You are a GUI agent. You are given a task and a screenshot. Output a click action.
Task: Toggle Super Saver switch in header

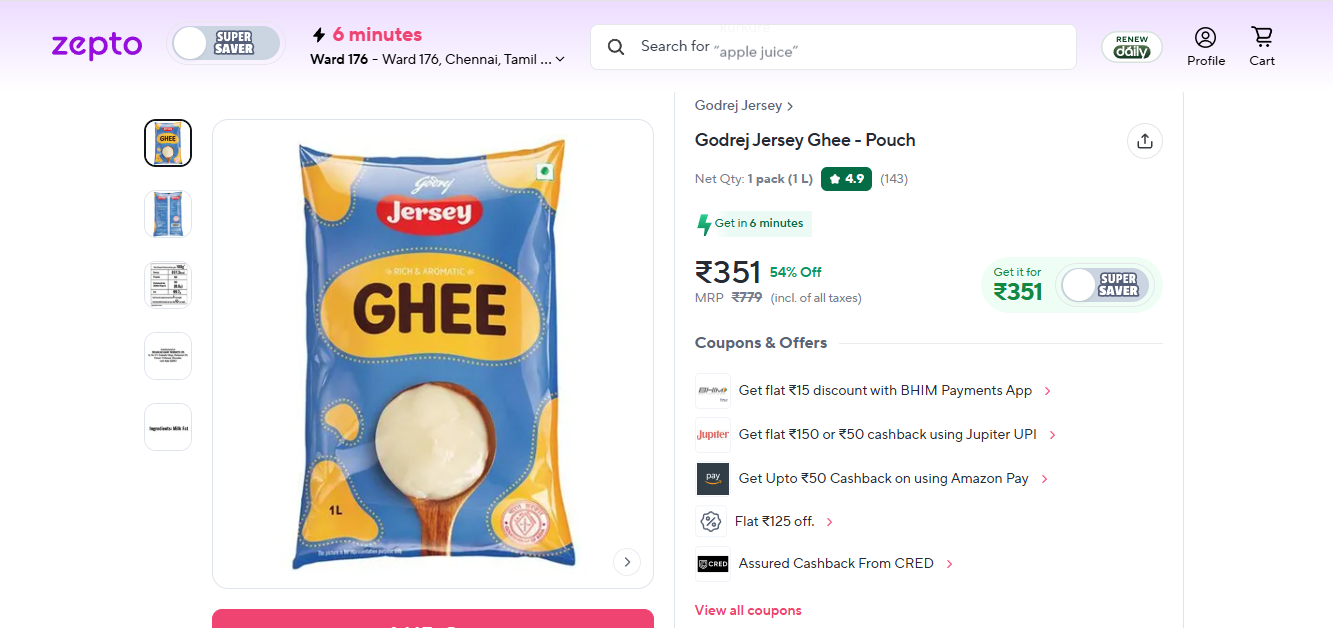226,44
